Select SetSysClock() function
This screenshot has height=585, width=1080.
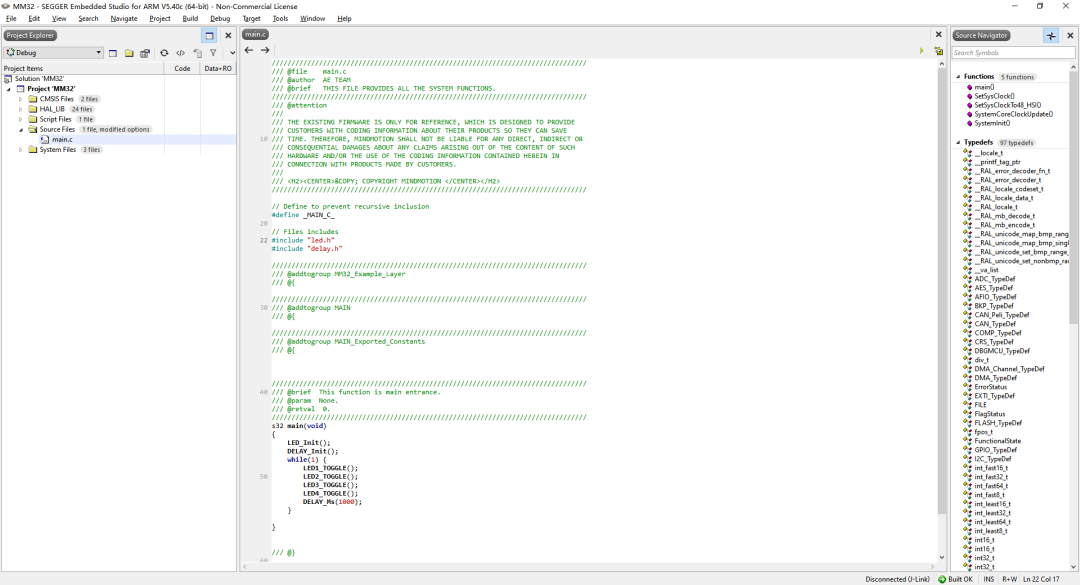(x=994, y=96)
